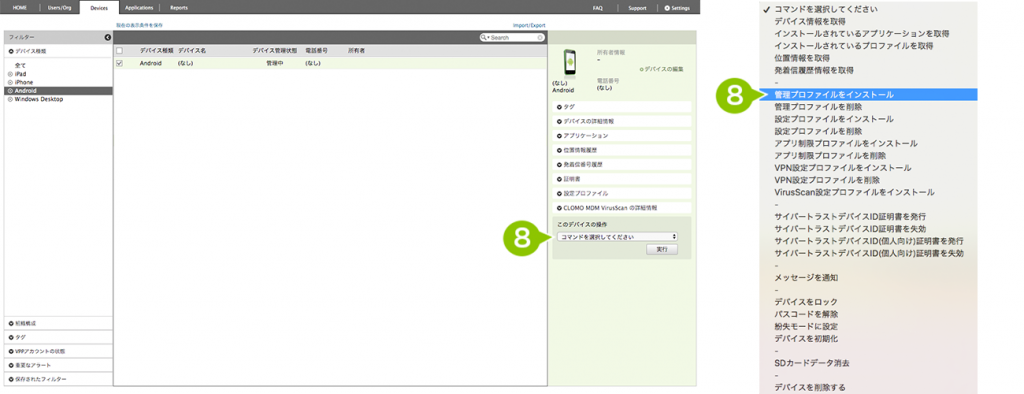This screenshot has height=394, width=1024.
Task: Expand the 証明書 section
Action: pyautogui.click(x=622, y=178)
